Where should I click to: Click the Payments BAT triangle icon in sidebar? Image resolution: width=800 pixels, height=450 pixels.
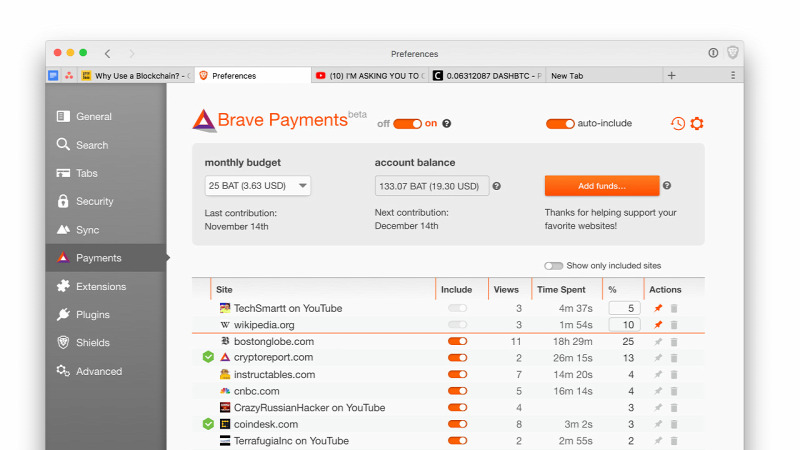point(63,258)
